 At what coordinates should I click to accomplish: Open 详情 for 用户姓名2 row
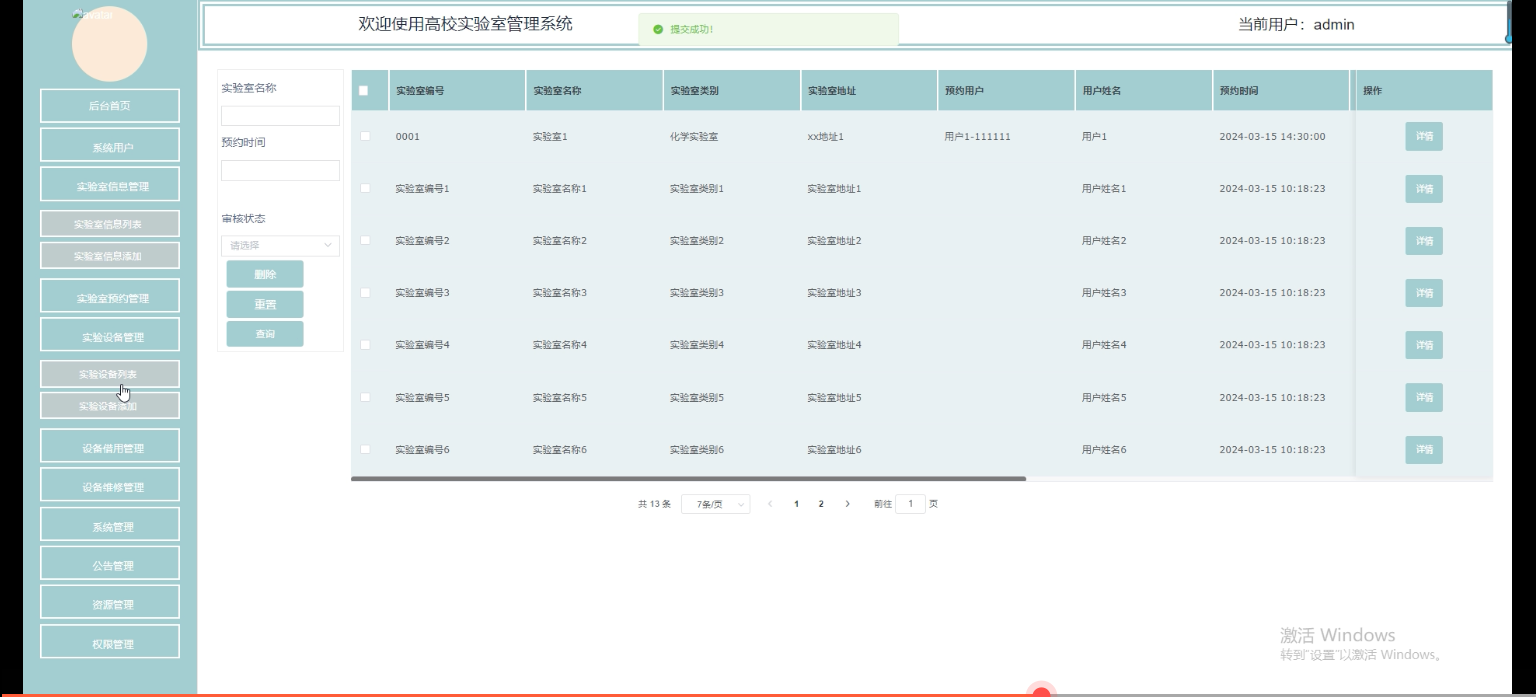click(x=1424, y=241)
